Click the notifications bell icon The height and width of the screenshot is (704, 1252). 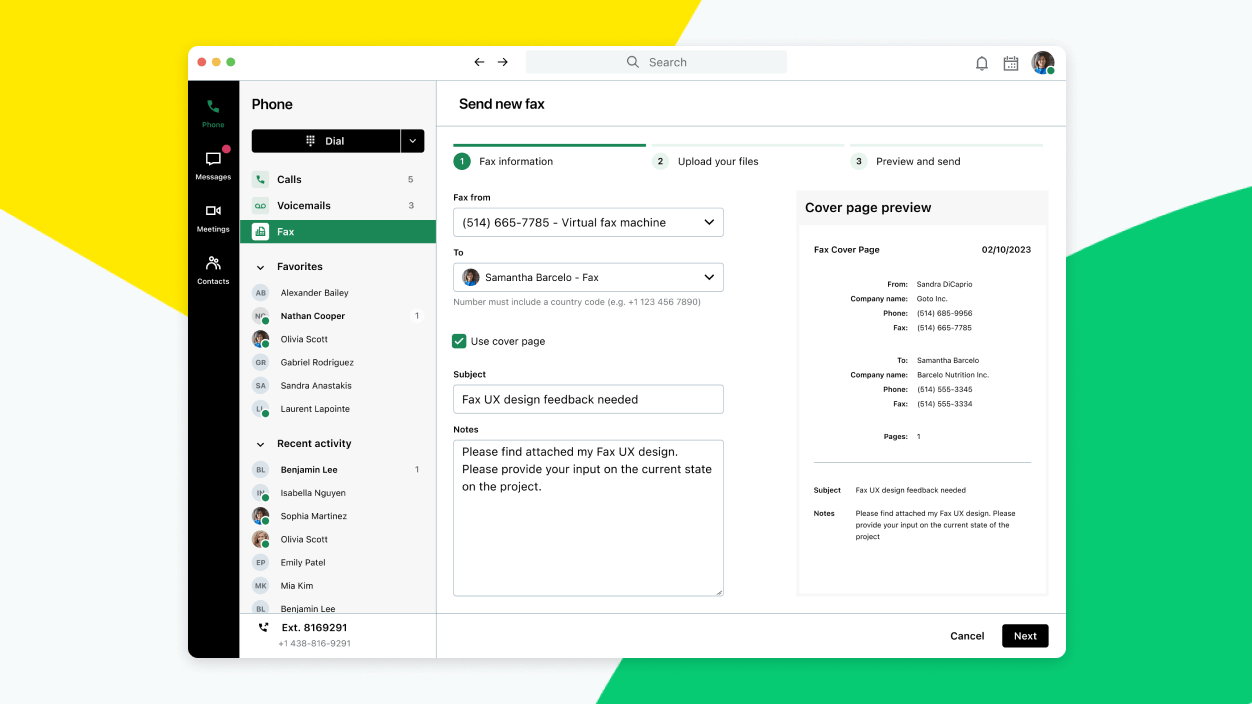pos(982,63)
